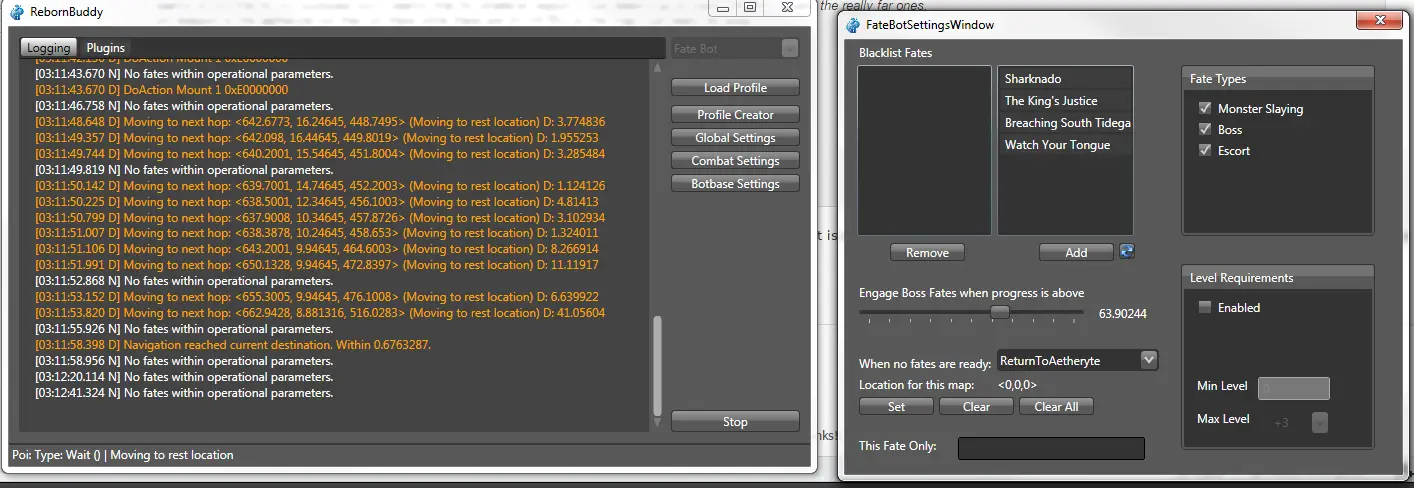Viewport: 1414px width, 488px height.
Task: Disable the Escort fate type
Action: tap(1204, 150)
